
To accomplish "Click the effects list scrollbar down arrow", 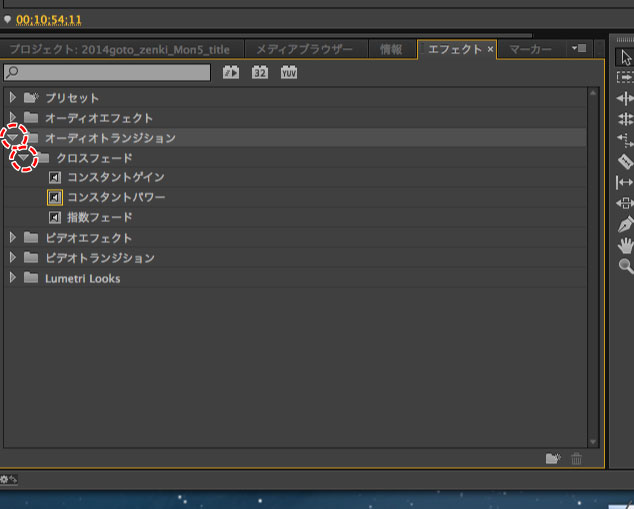I will pos(593,442).
